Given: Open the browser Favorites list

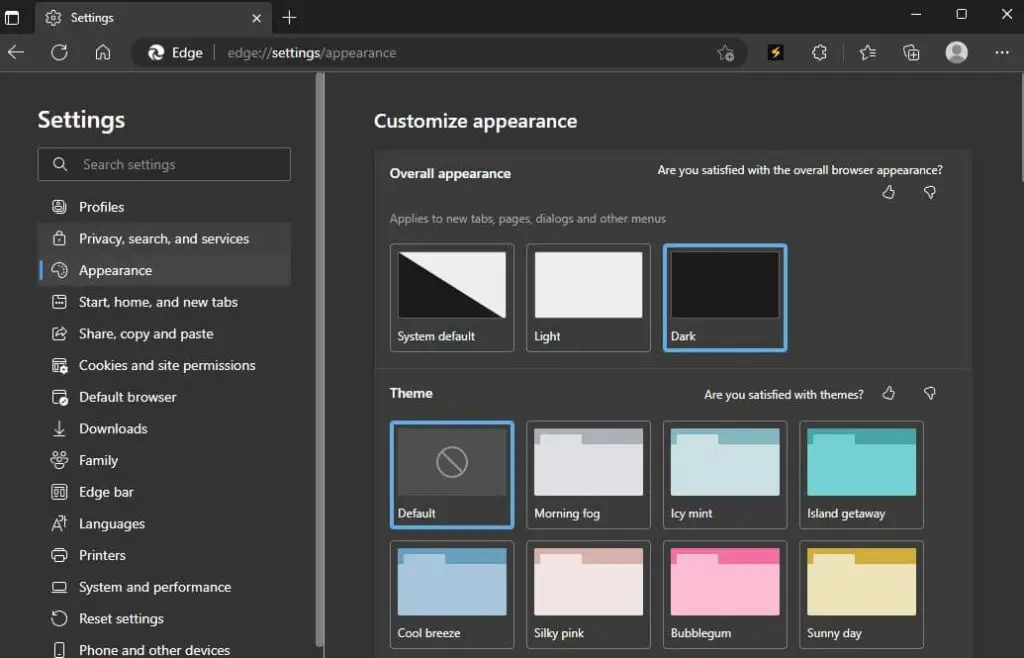Looking at the screenshot, I should pos(866,52).
